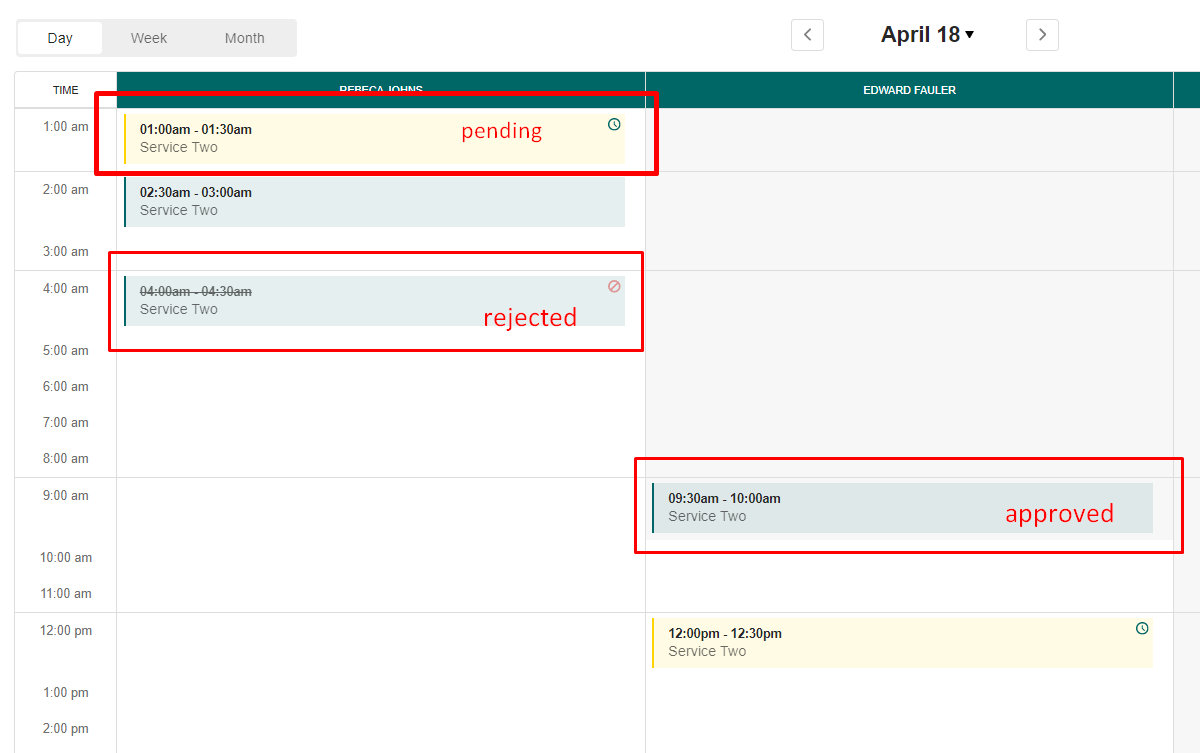Switch to the Month view
The width and height of the screenshot is (1200, 753).
click(x=245, y=37)
